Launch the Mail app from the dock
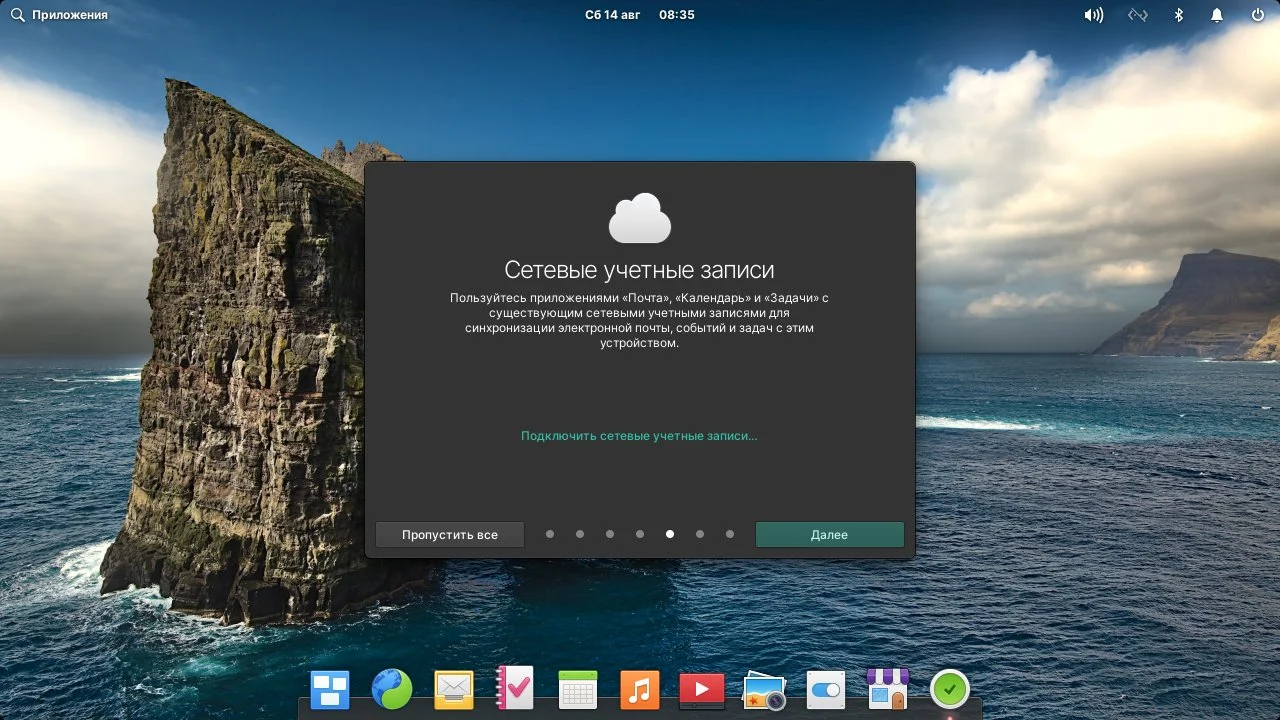This screenshot has height=720, width=1280. pyautogui.click(x=453, y=688)
